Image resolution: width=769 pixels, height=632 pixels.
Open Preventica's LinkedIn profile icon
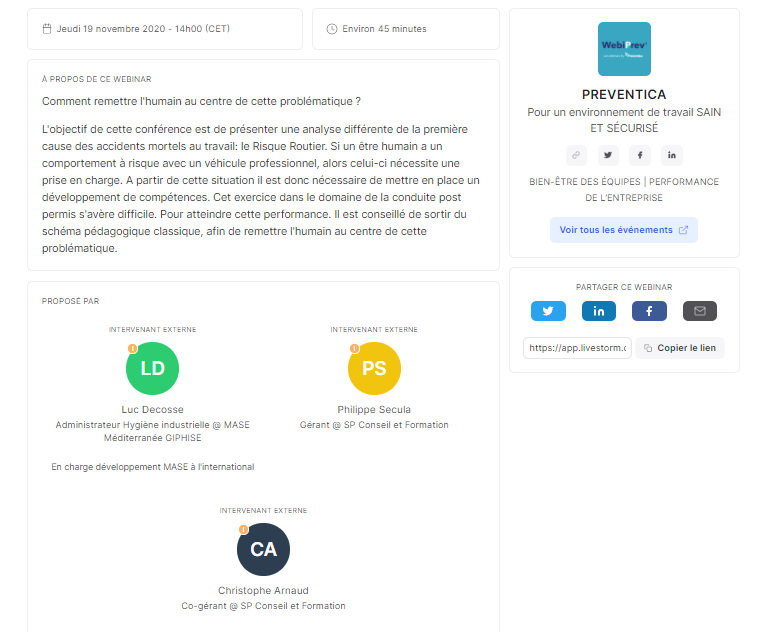(672, 155)
